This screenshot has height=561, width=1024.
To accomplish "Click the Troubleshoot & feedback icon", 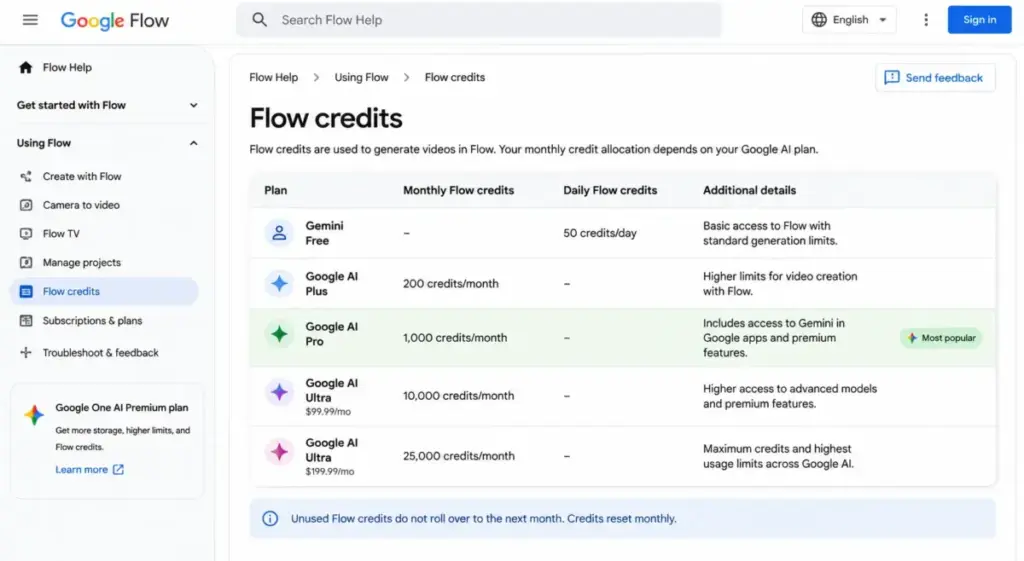I will tap(25, 353).
